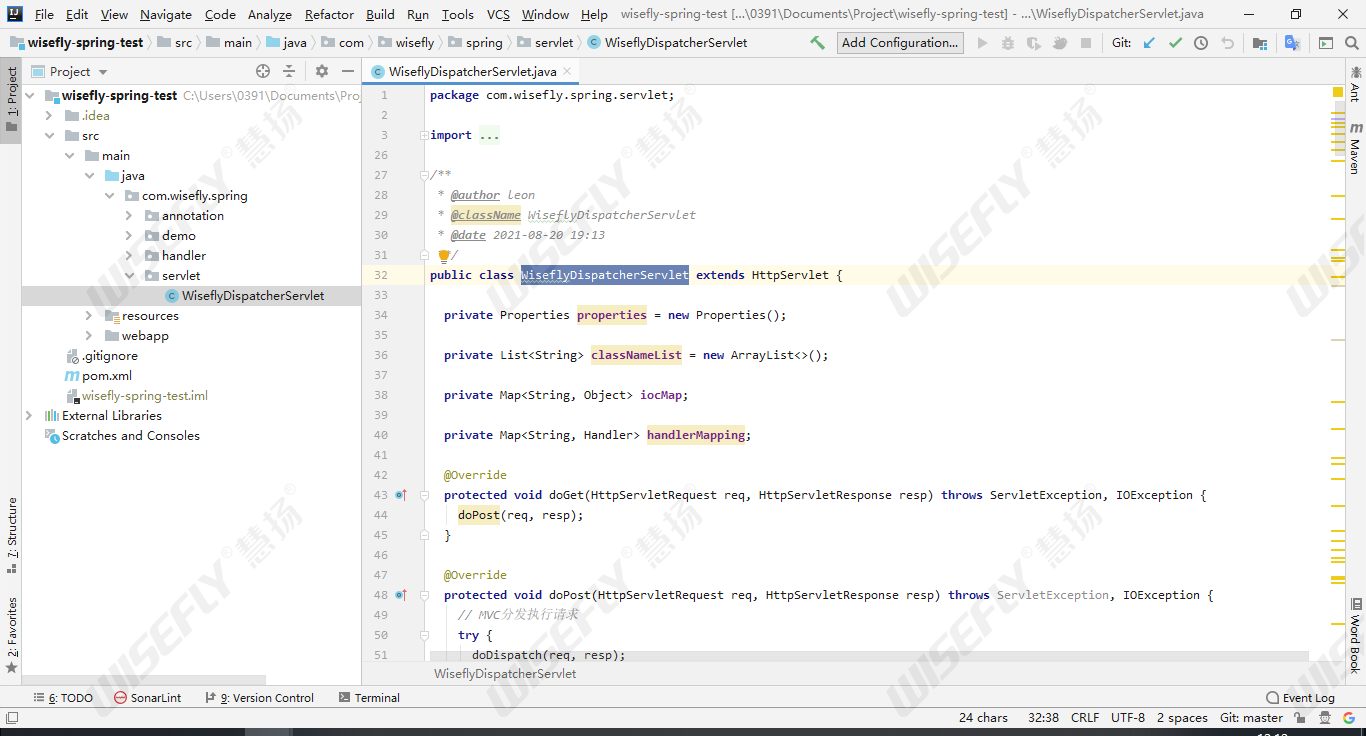Click the Git rollback undo icon
Image resolution: width=1366 pixels, height=736 pixels.
pyautogui.click(x=1227, y=43)
